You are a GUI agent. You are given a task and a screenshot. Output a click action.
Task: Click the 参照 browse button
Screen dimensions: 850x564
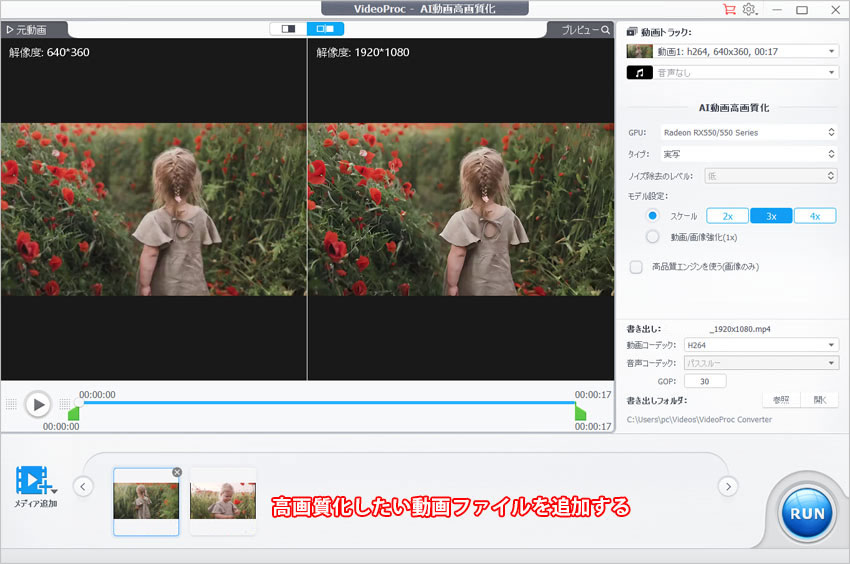(x=781, y=400)
